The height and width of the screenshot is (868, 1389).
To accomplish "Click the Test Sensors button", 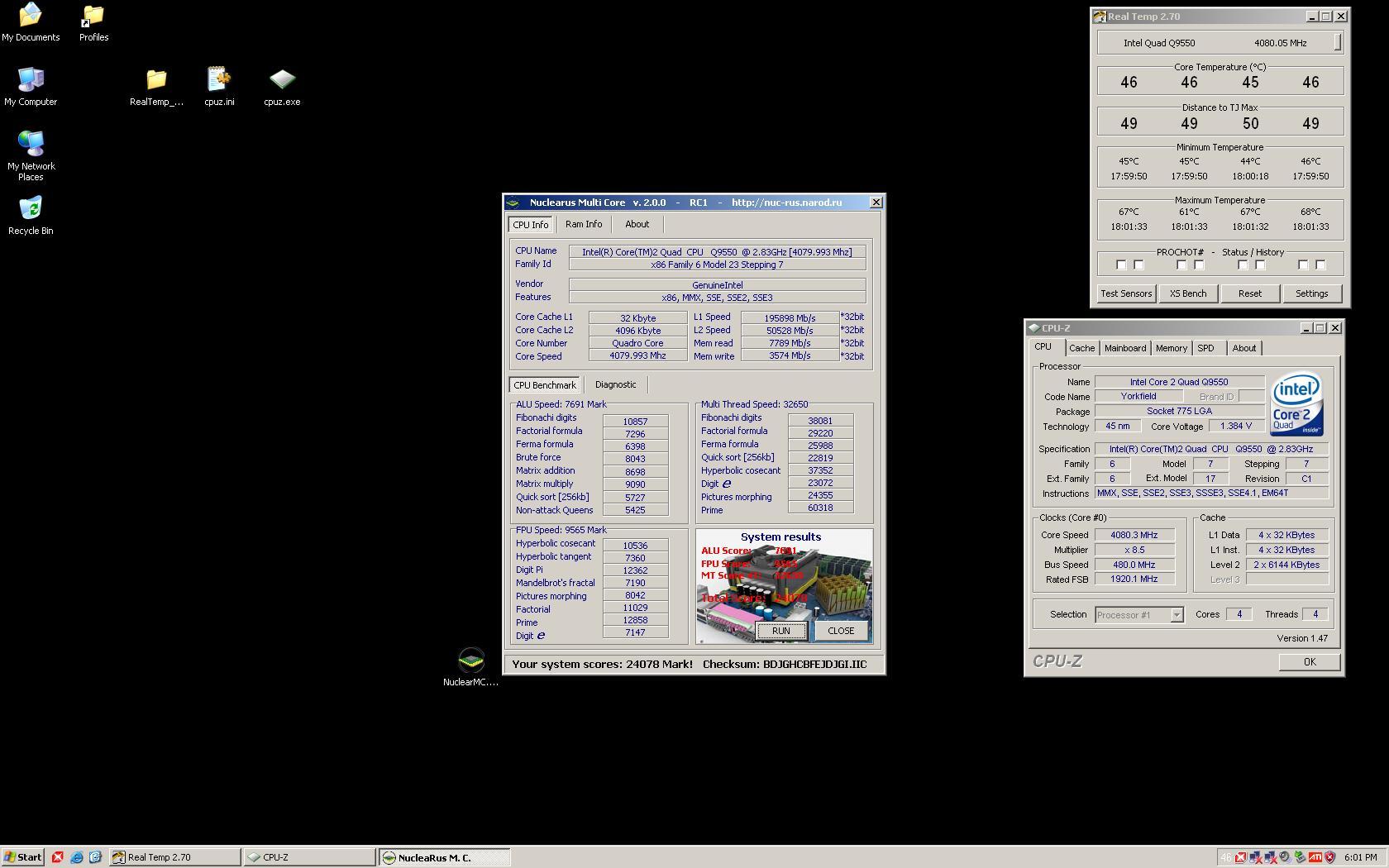I will [x=1126, y=293].
